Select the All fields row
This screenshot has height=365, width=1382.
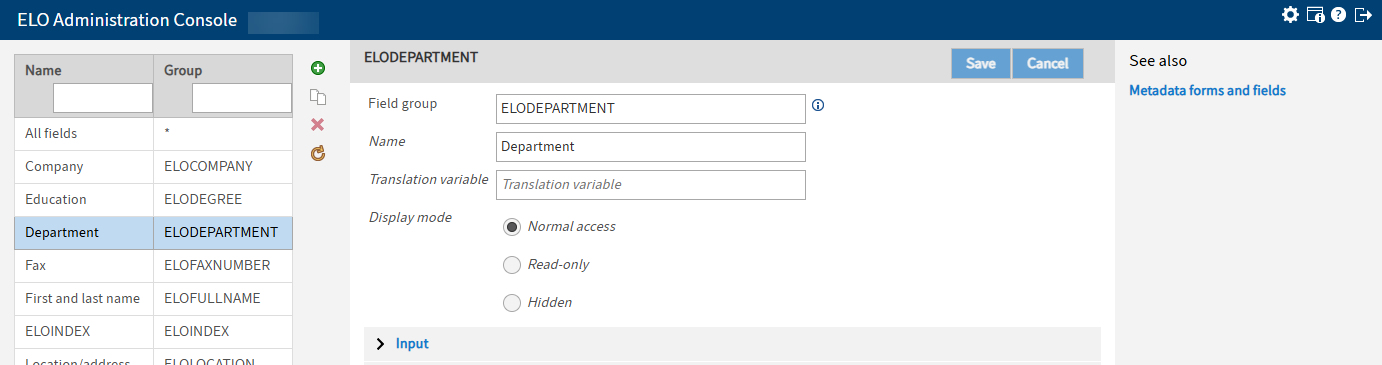tap(153, 134)
